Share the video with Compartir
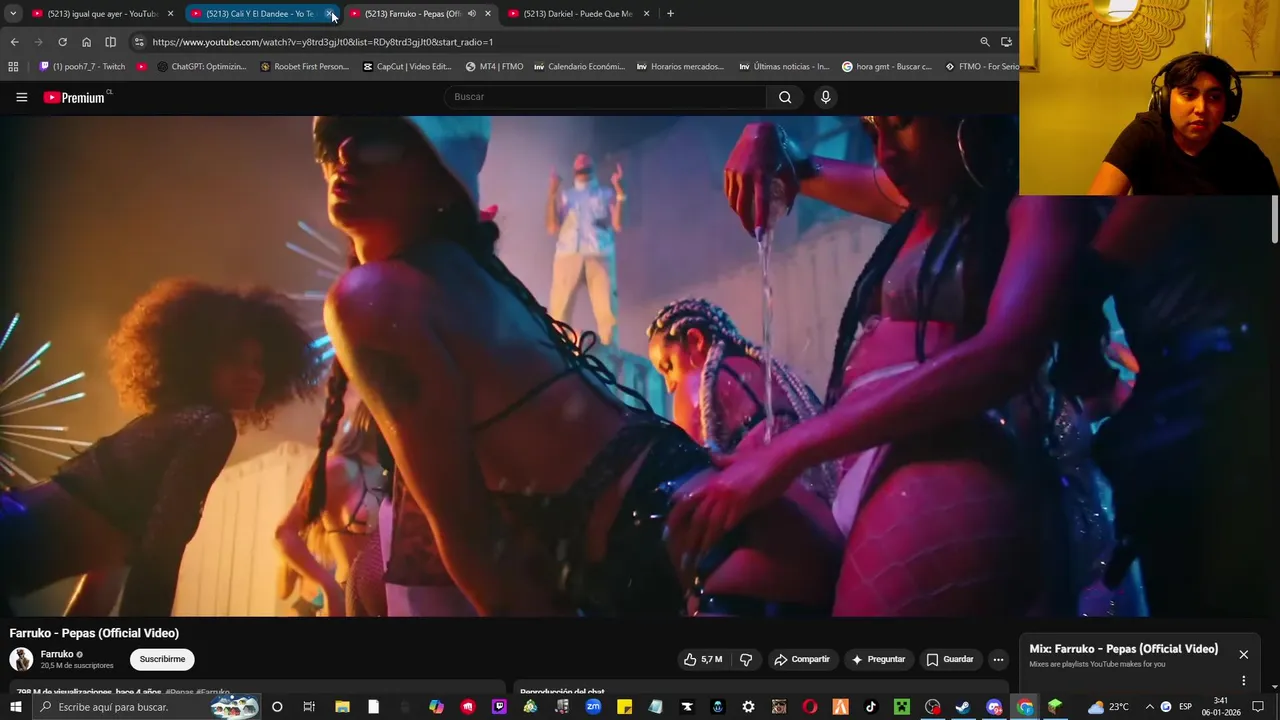The height and width of the screenshot is (720, 1280). (802, 659)
